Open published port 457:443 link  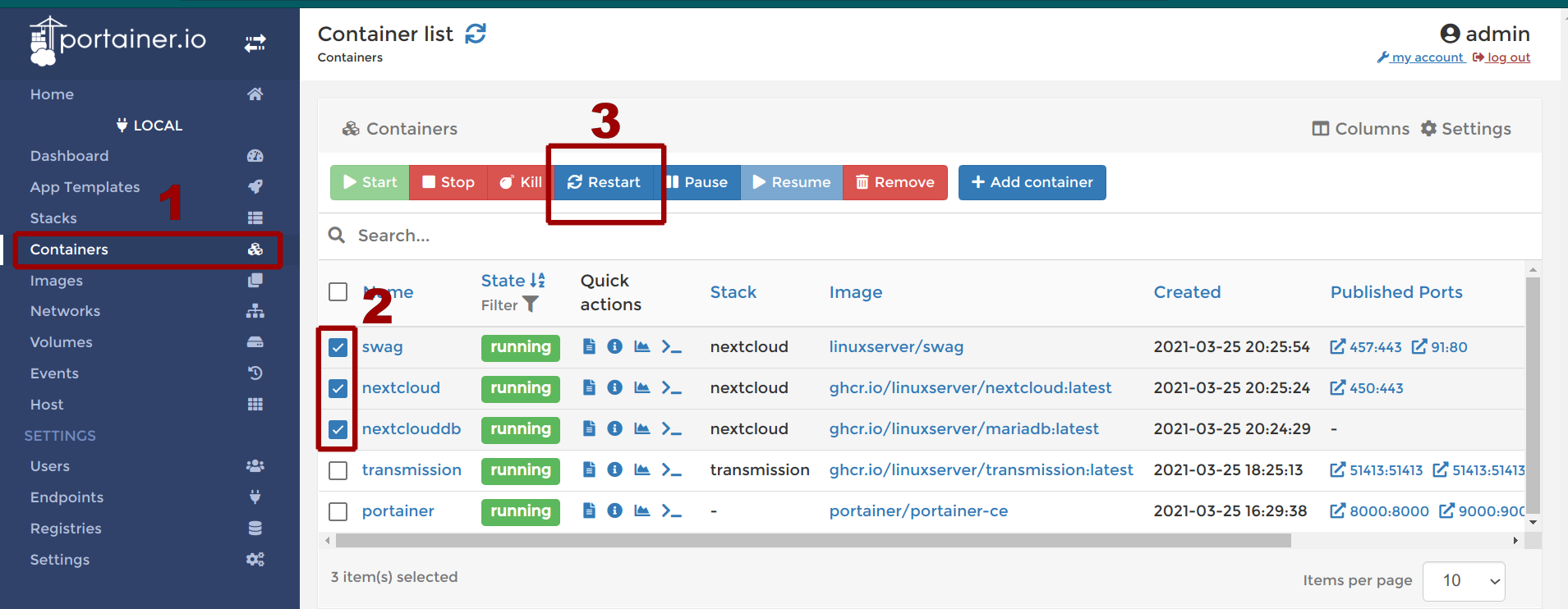pos(1366,346)
